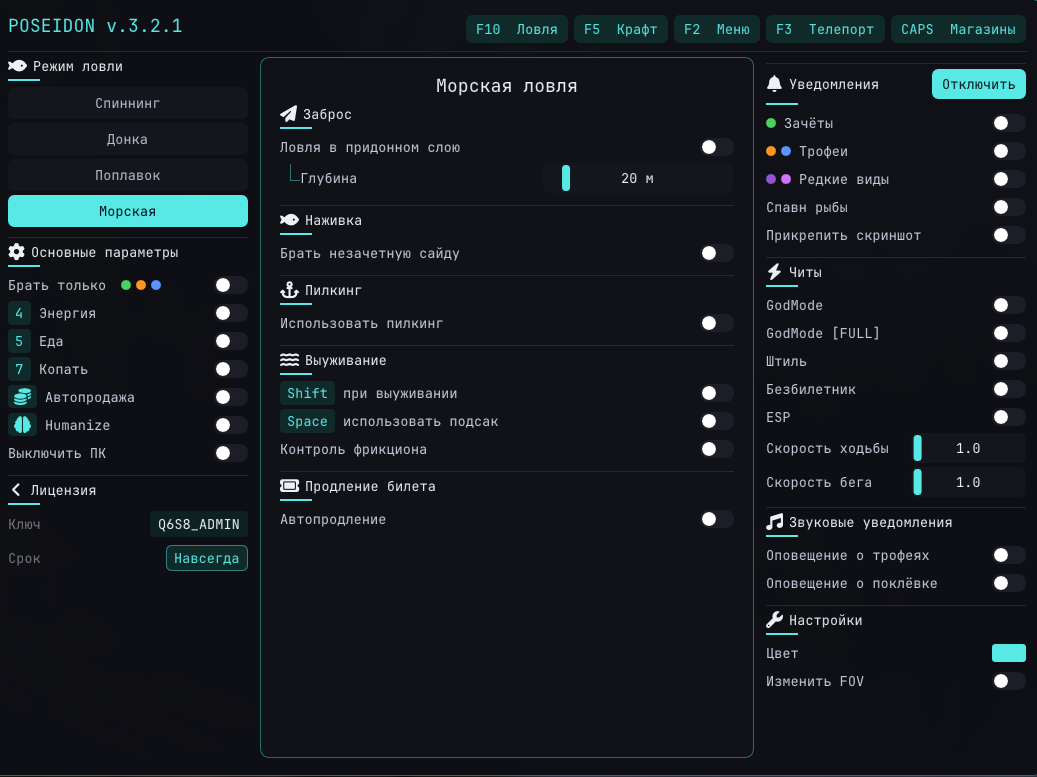1037x777 pixels.
Task: Click the orange dot next to Трофеи
Action: pos(771,151)
